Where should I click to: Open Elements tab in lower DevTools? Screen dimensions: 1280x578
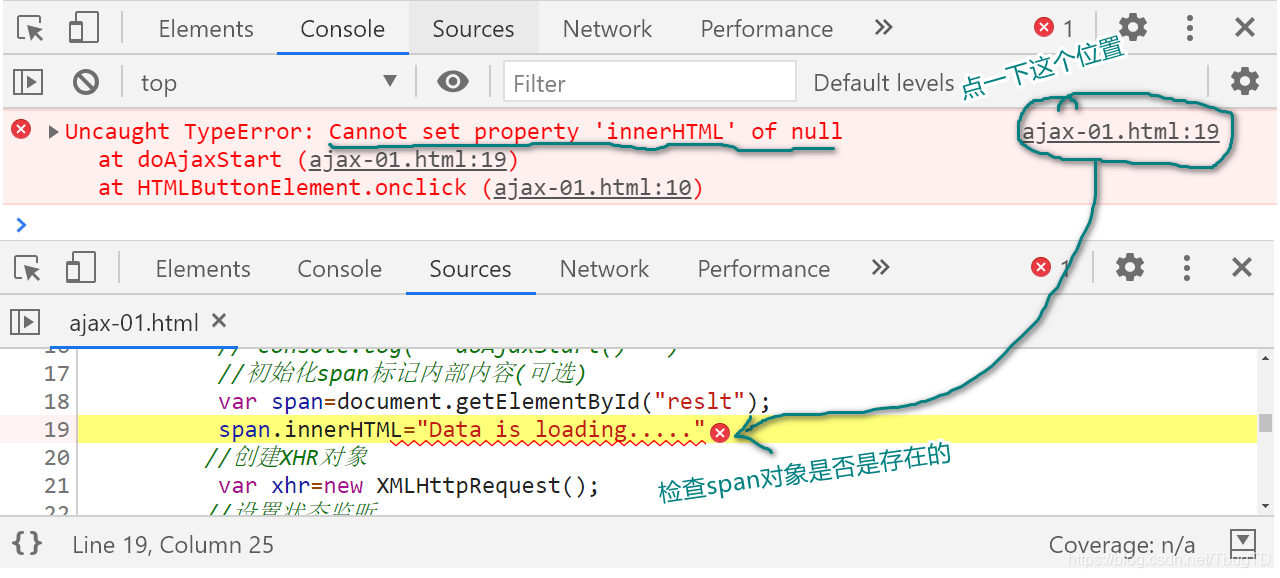click(203, 269)
